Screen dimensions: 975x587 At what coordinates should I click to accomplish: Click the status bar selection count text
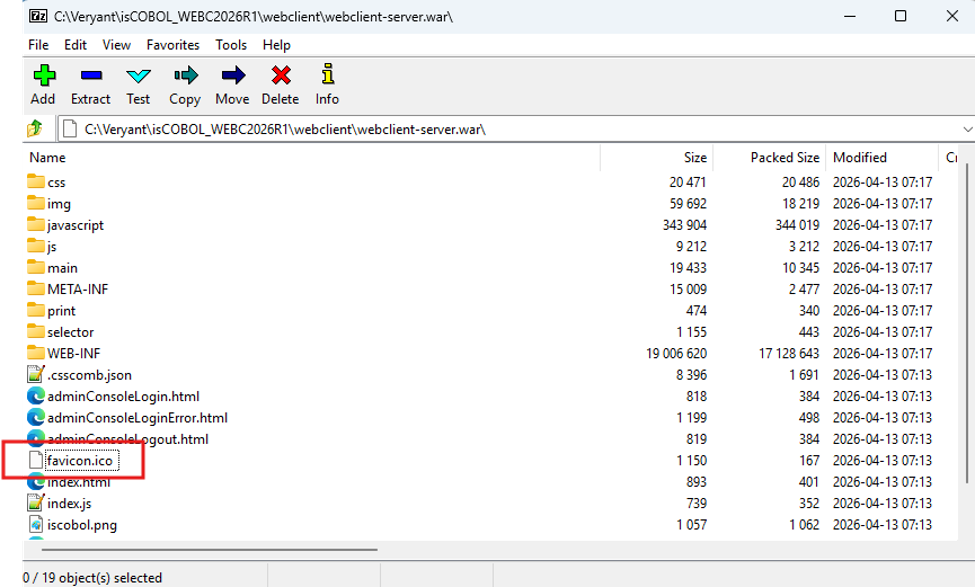tap(93, 578)
